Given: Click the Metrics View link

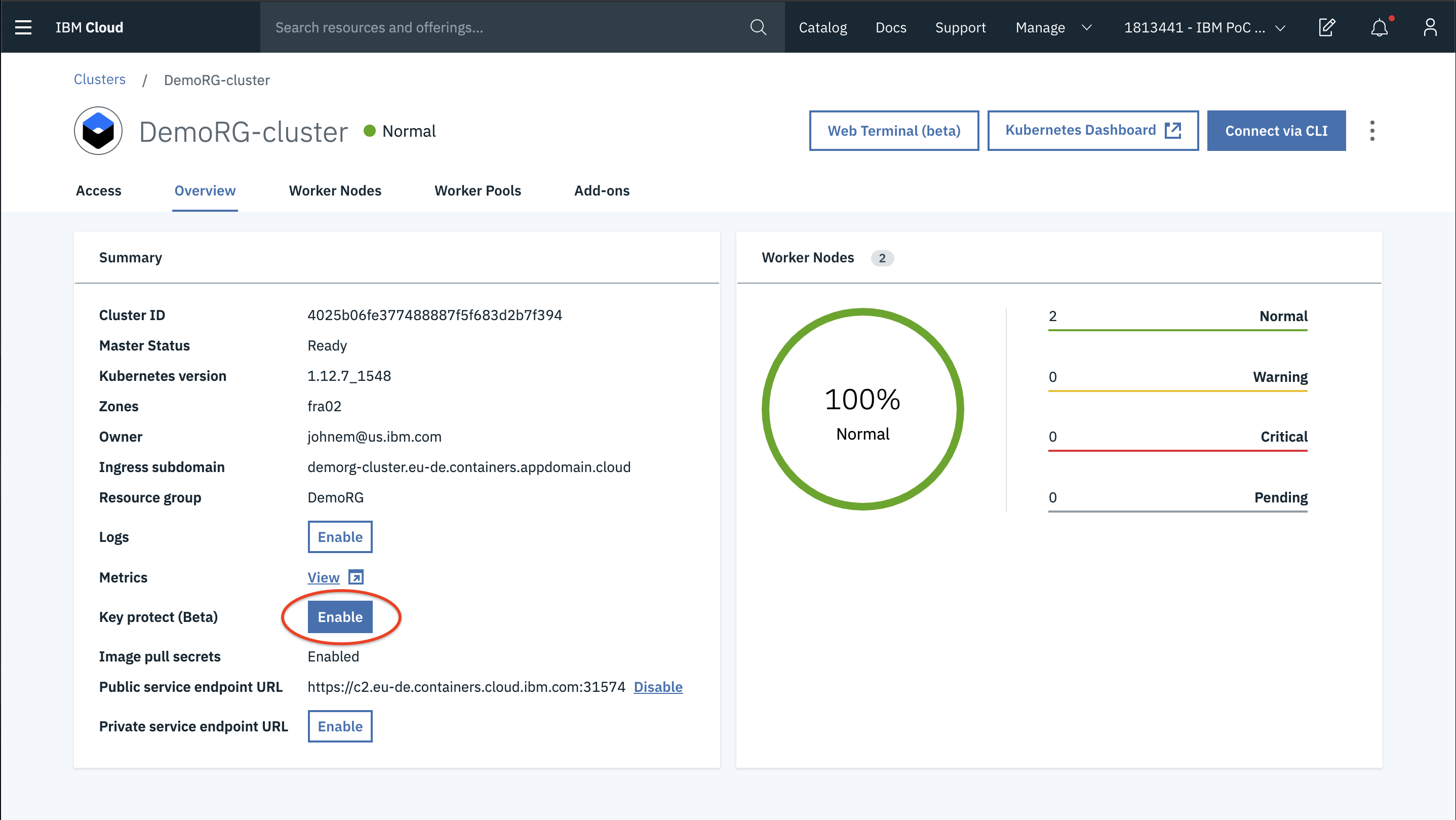Looking at the screenshot, I should click(x=323, y=577).
